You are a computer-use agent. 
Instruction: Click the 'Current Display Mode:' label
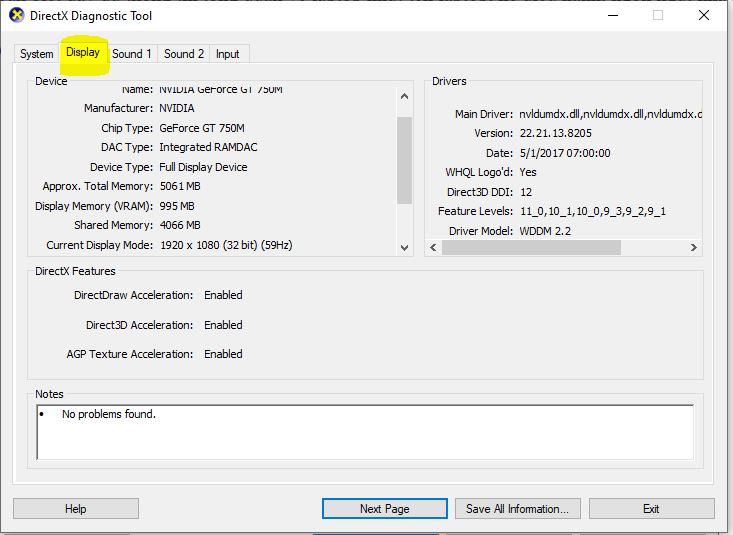pyautogui.click(x=100, y=245)
